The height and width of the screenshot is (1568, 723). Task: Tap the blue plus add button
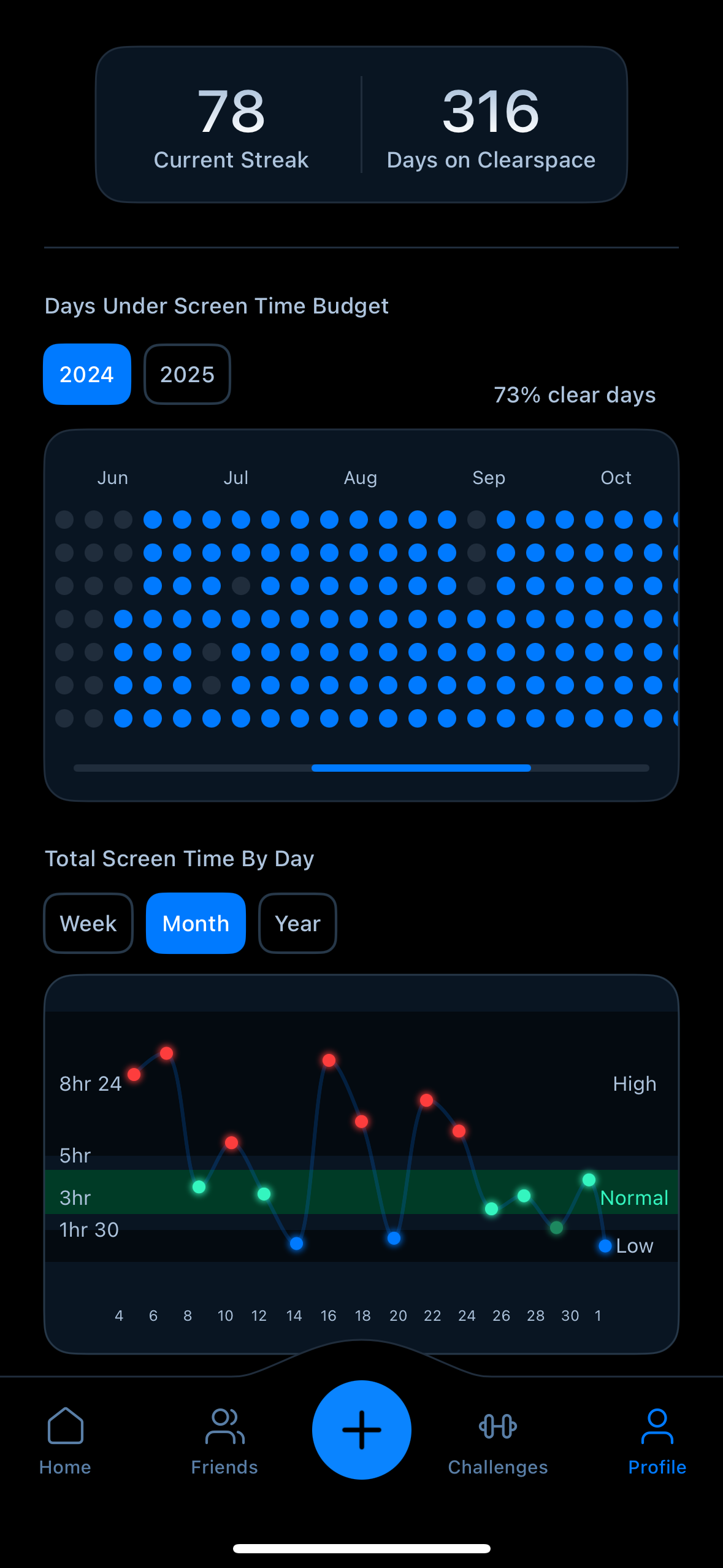pyautogui.click(x=362, y=1429)
